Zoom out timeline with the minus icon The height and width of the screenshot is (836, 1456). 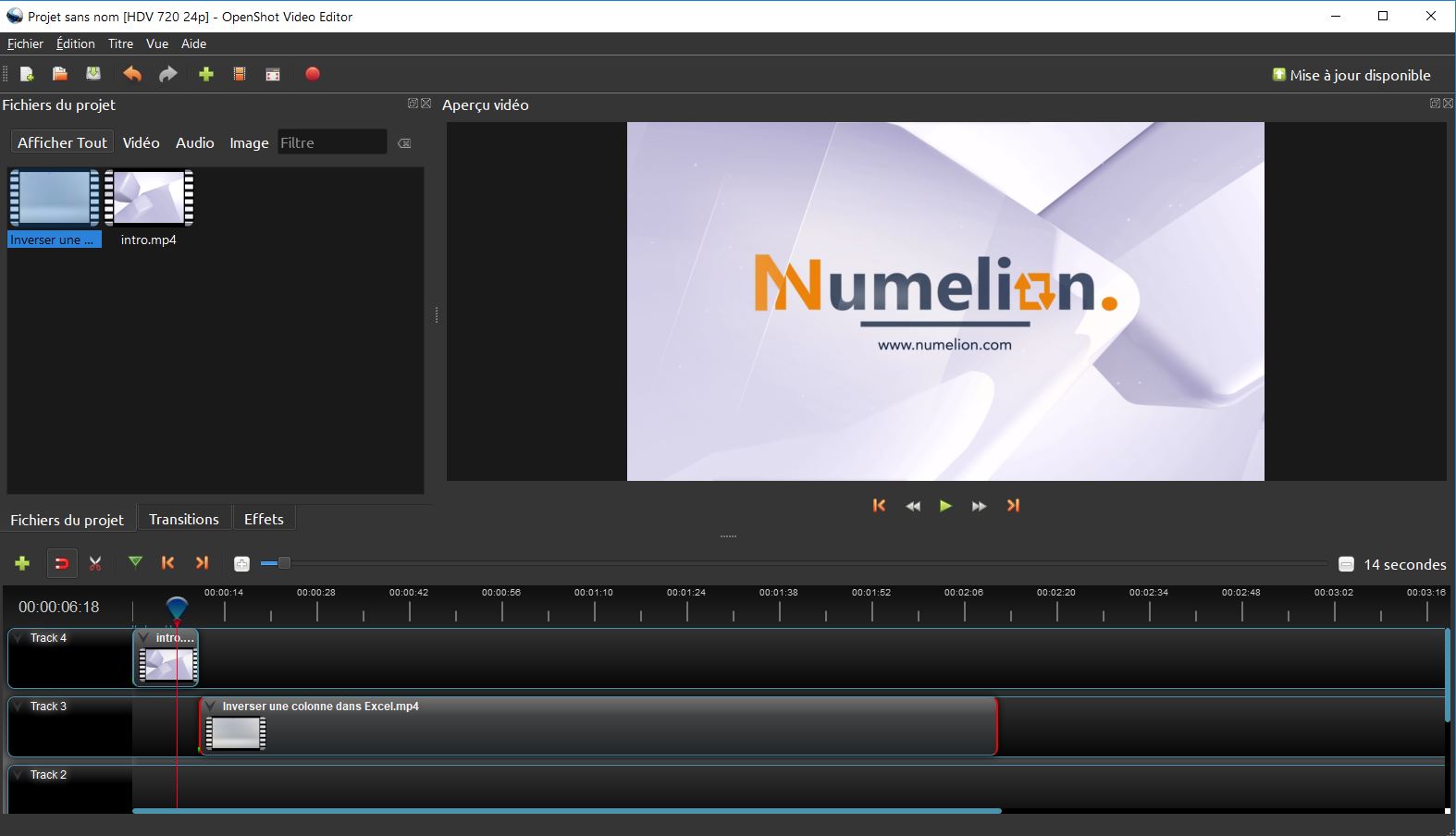(x=1347, y=564)
